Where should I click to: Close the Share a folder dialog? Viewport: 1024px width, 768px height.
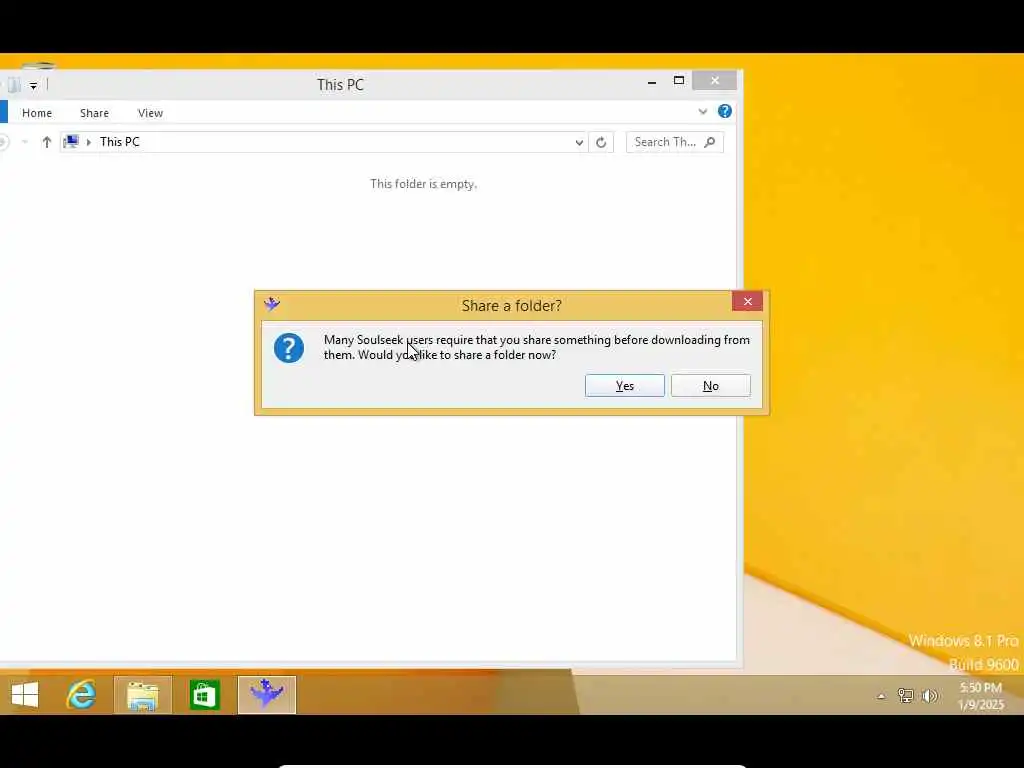(748, 301)
